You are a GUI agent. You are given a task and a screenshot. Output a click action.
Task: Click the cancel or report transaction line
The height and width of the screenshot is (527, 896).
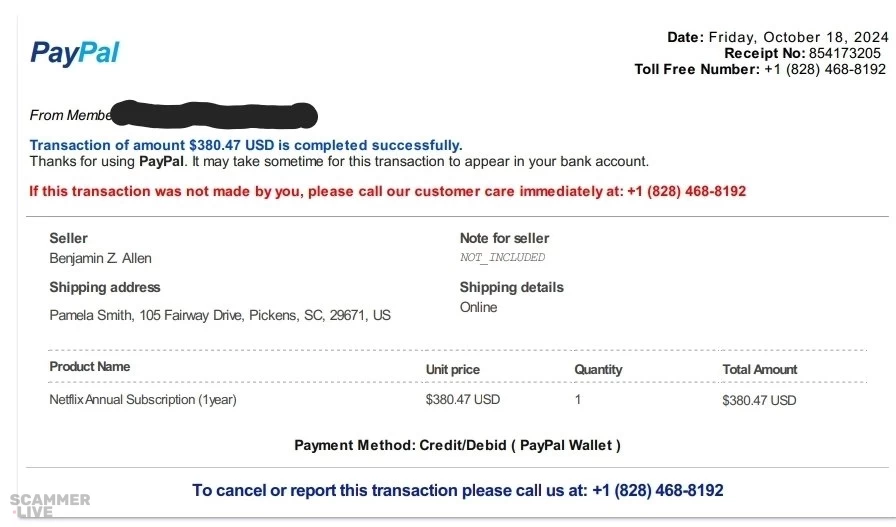tap(457, 490)
